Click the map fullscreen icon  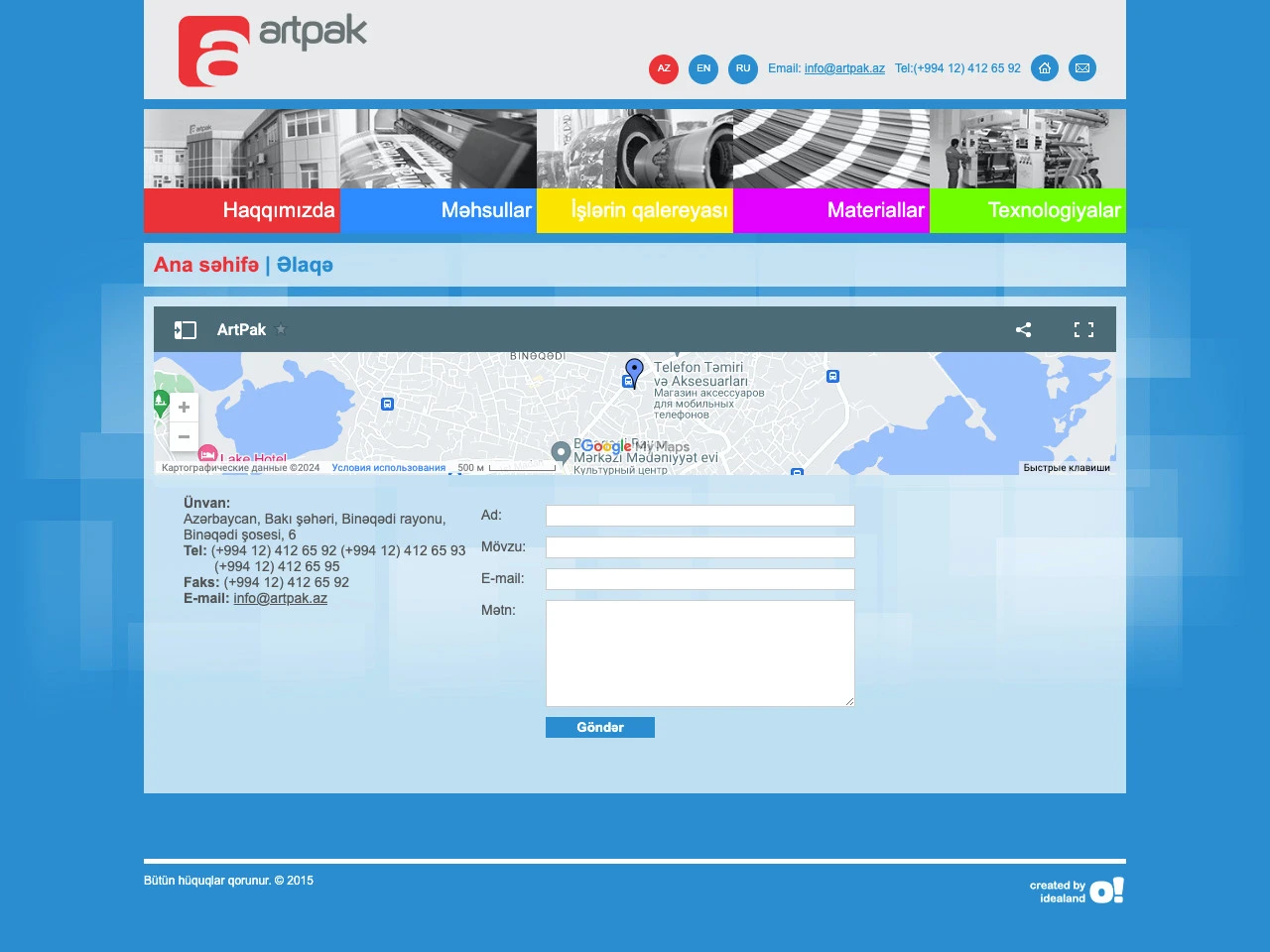tap(1084, 328)
